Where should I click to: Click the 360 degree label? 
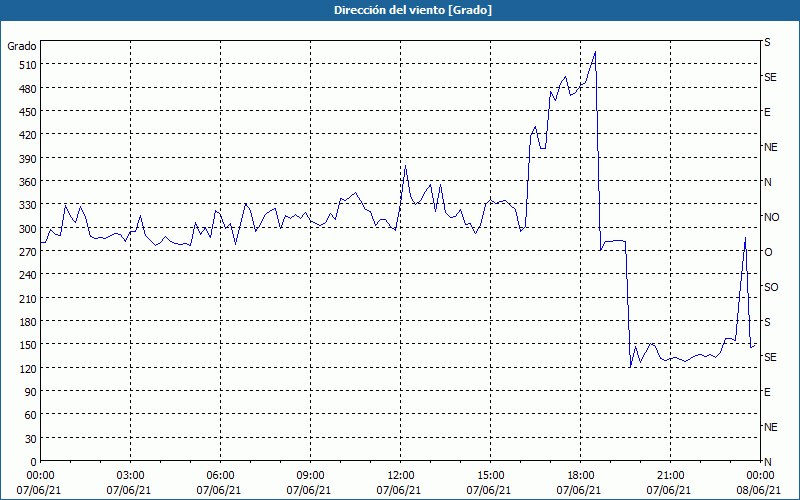[x=28, y=182]
